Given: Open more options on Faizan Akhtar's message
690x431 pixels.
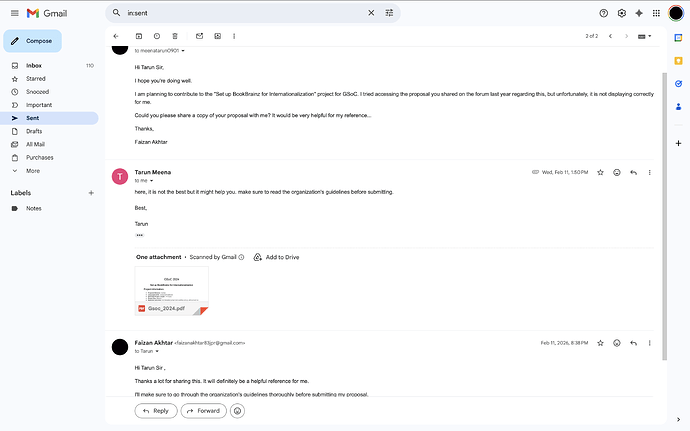Looking at the screenshot, I should coord(650,343).
